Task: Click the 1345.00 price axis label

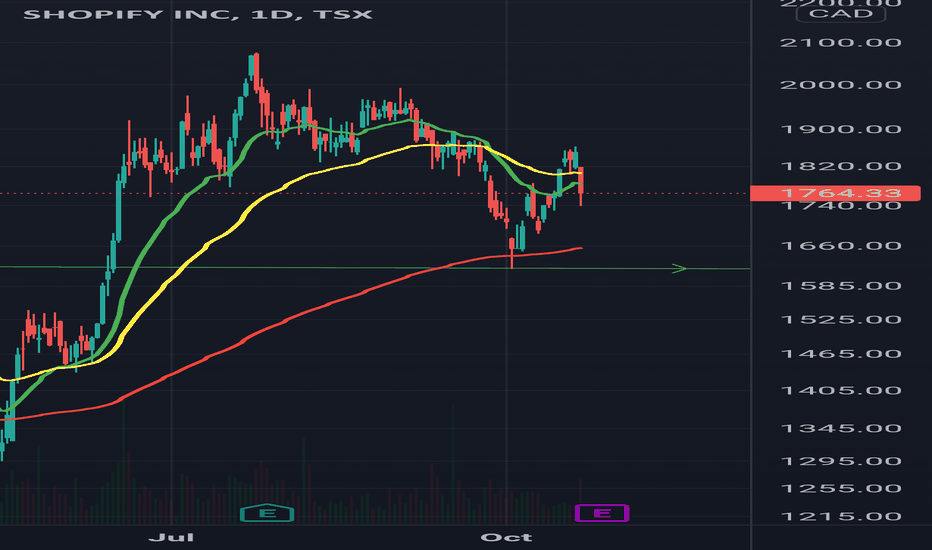Action: click(x=840, y=429)
